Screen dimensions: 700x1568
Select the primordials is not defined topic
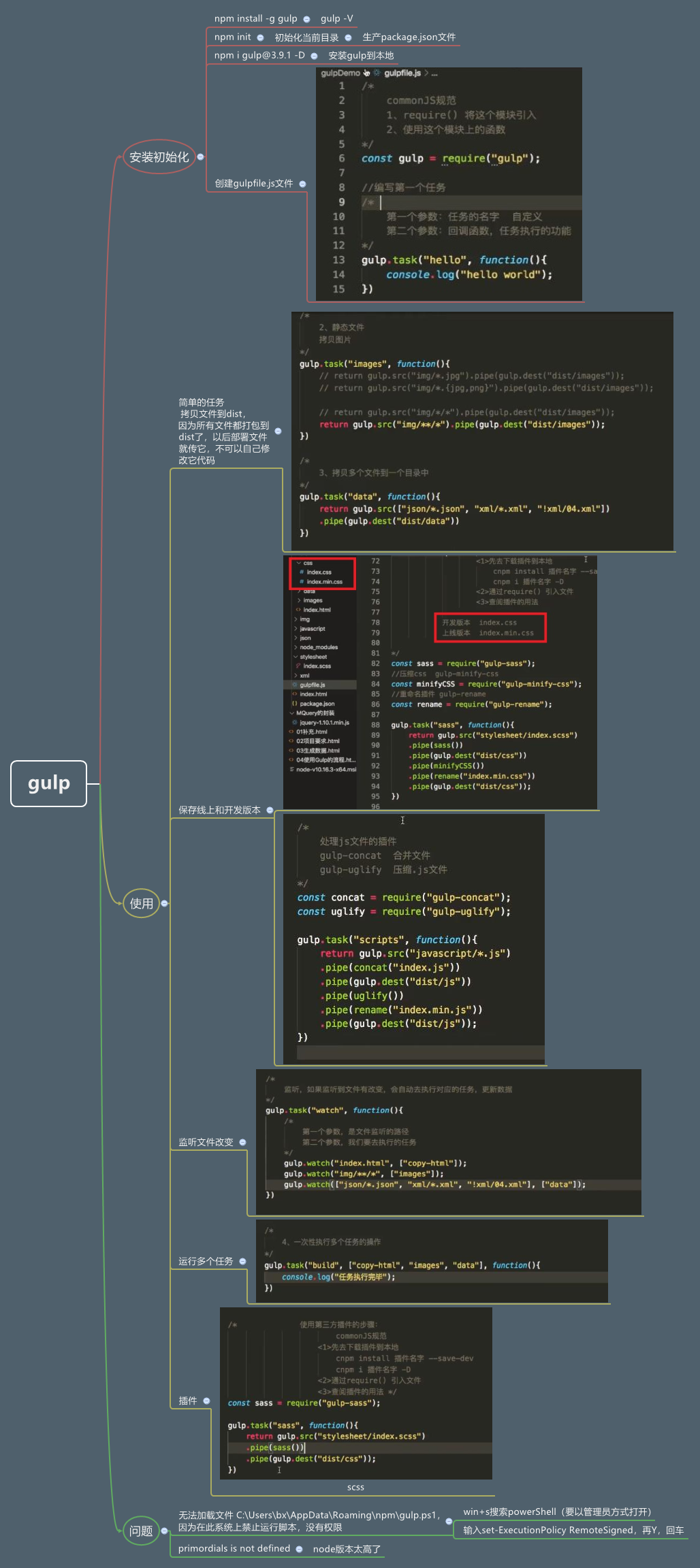pos(234,1548)
